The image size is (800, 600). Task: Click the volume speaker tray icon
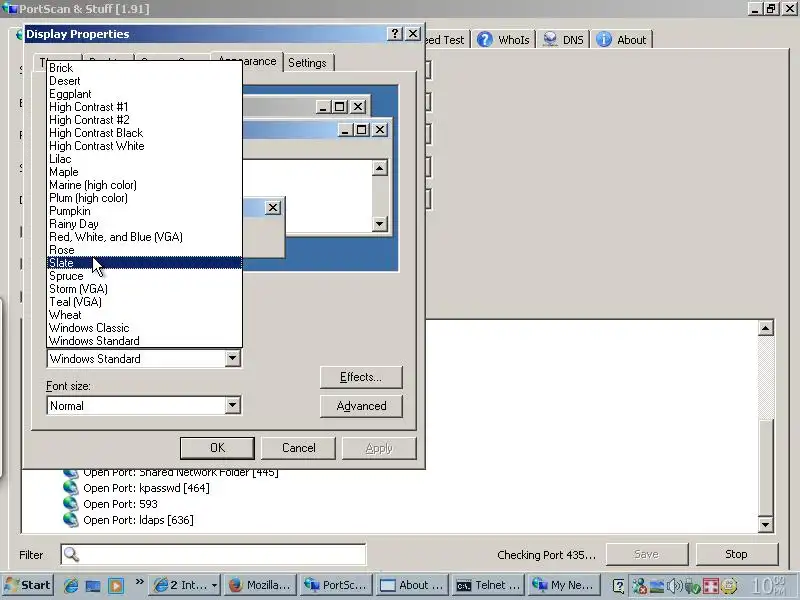(674, 586)
